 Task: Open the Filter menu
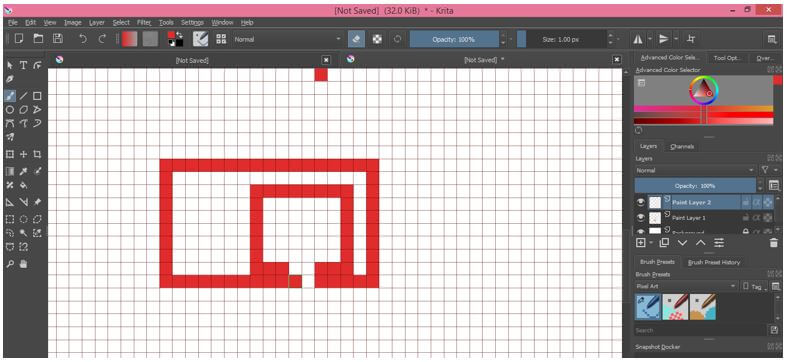pyautogui.click(x=144, y=23)
